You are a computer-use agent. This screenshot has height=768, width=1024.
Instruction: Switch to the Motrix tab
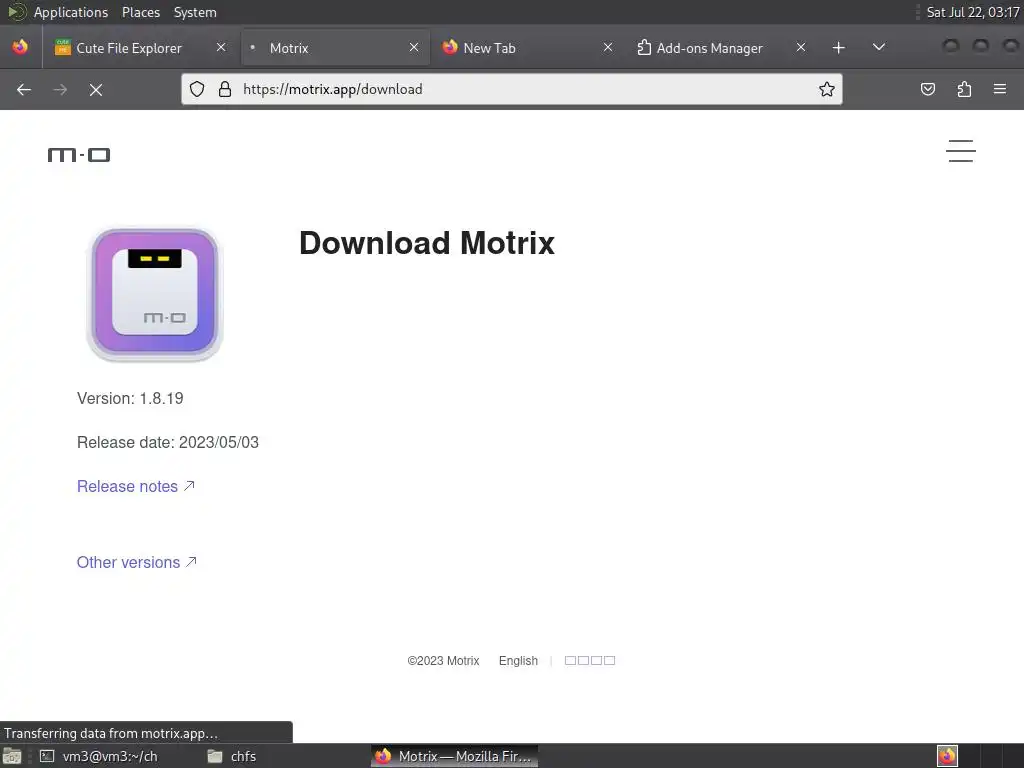335,48
